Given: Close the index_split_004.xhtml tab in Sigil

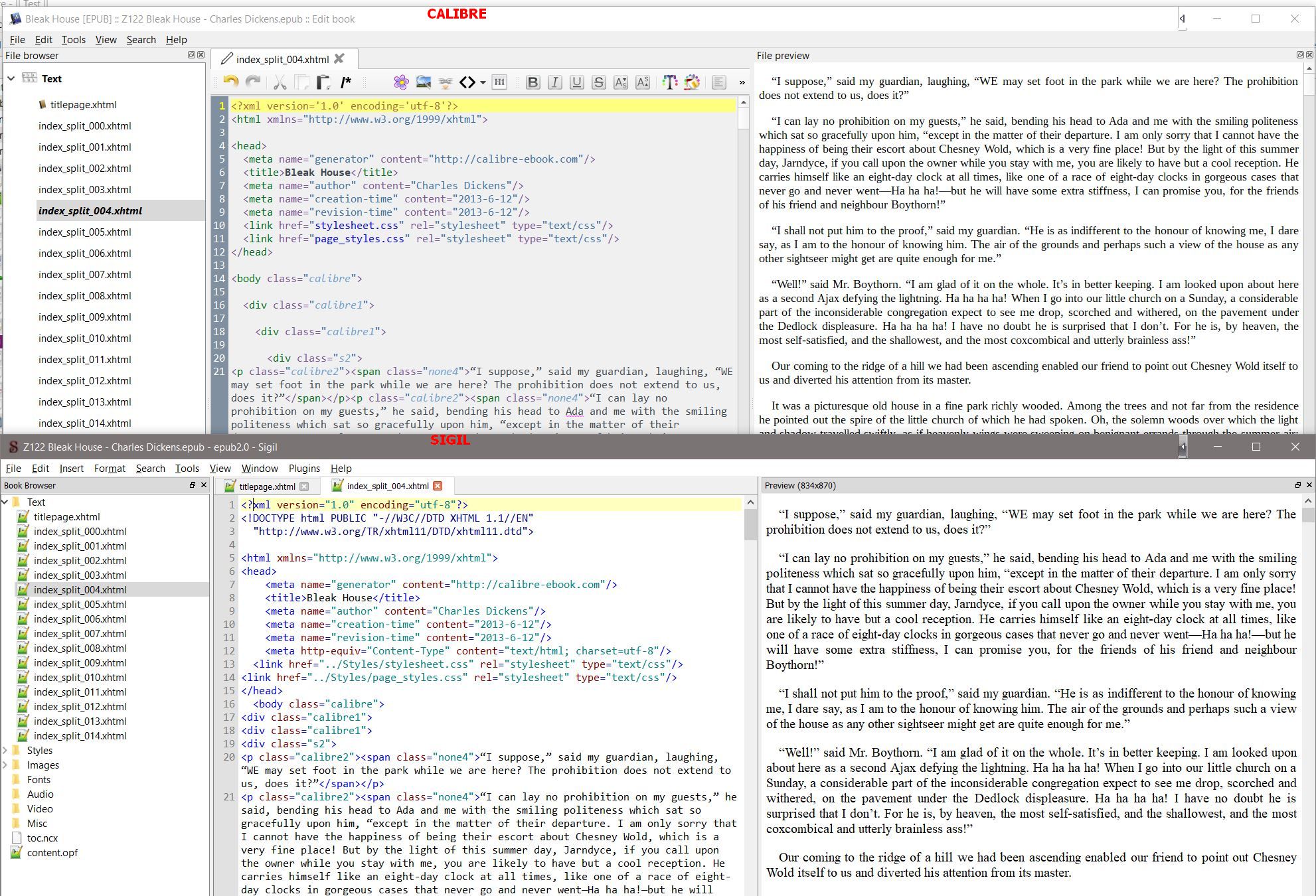Looking at the screenshot, I should (x=438, y=486).
